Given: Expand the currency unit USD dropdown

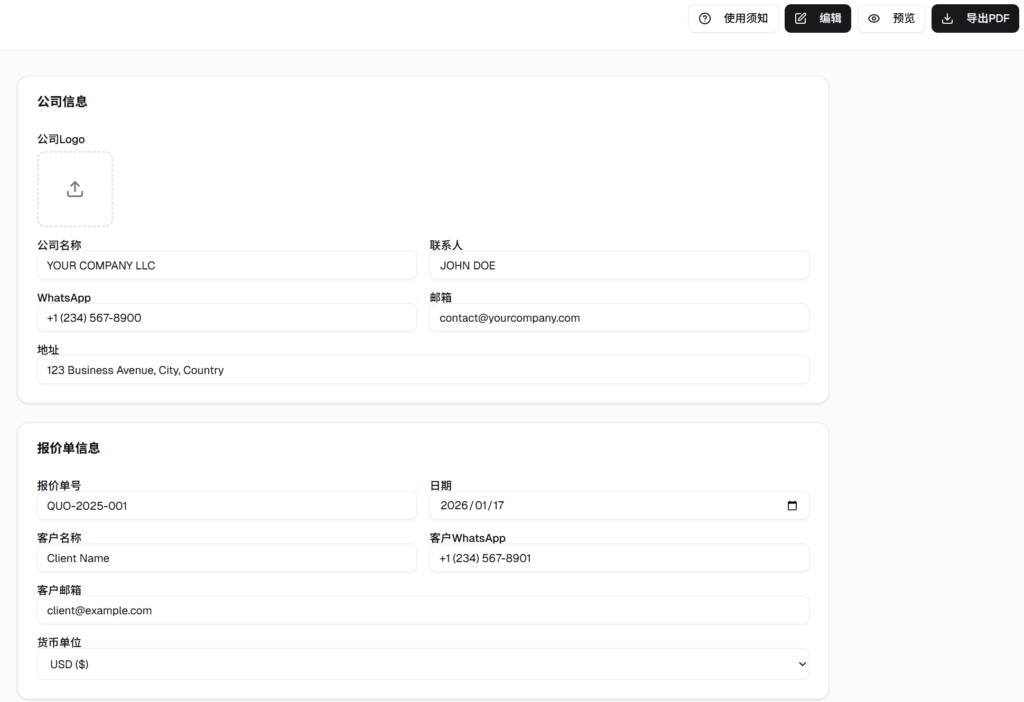Looking at the screenshot, I should (800, 664).
